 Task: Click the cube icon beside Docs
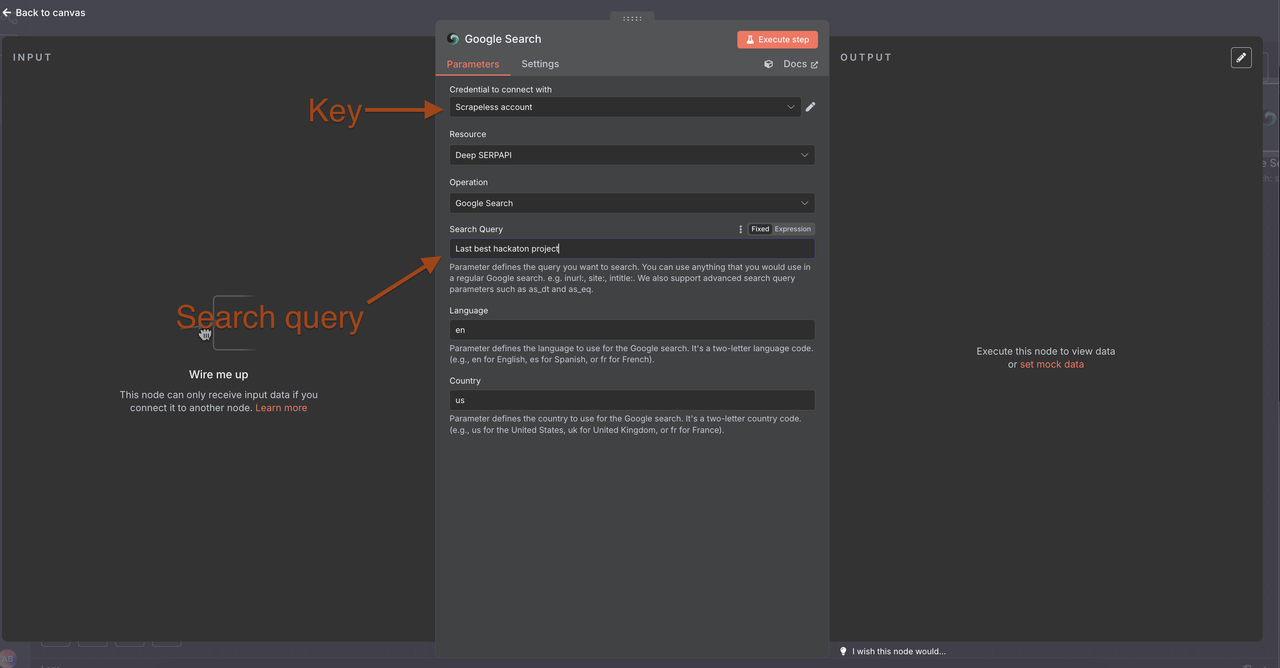pos(768,64)
